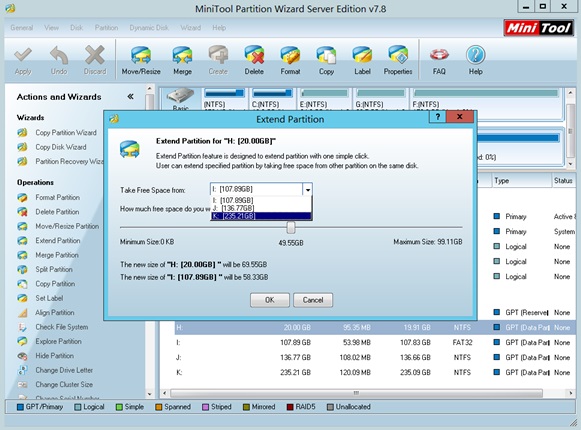Click the C:(NTFS) partition in disk map
Image resolution: width=581 pixels, height=430 pixels.
click(x=272, y=99)
